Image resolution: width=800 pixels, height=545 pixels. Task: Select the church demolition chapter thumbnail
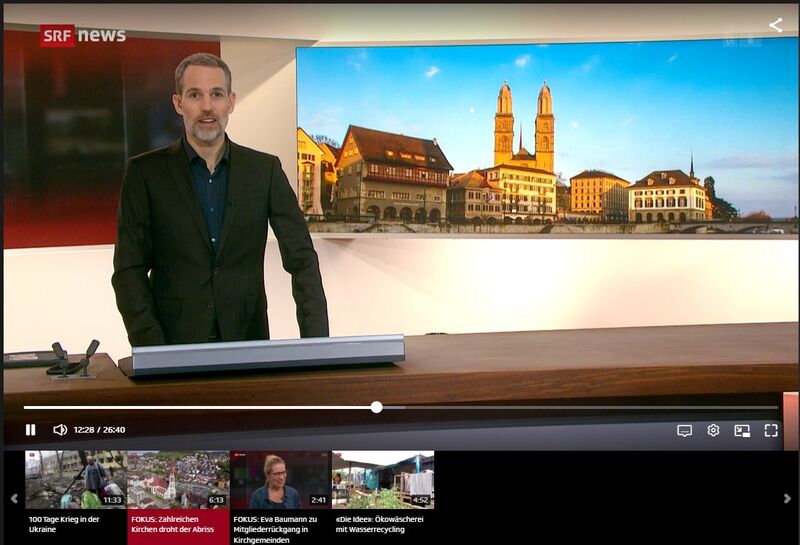coord(178,480)
